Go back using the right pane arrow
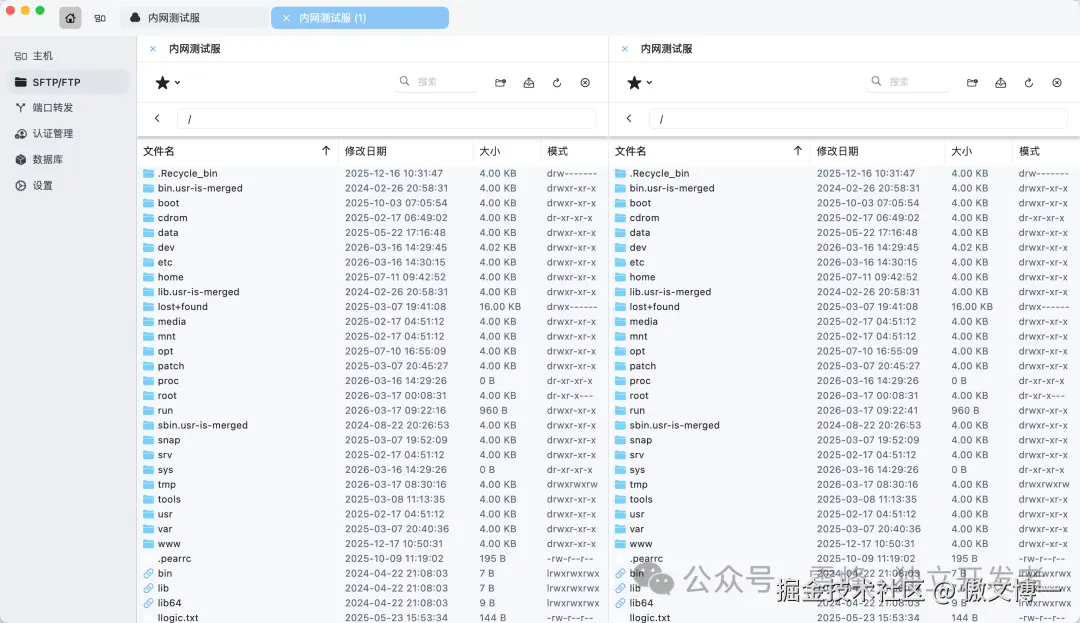This screenshot has height=623, width=1080. coord(629,118)
